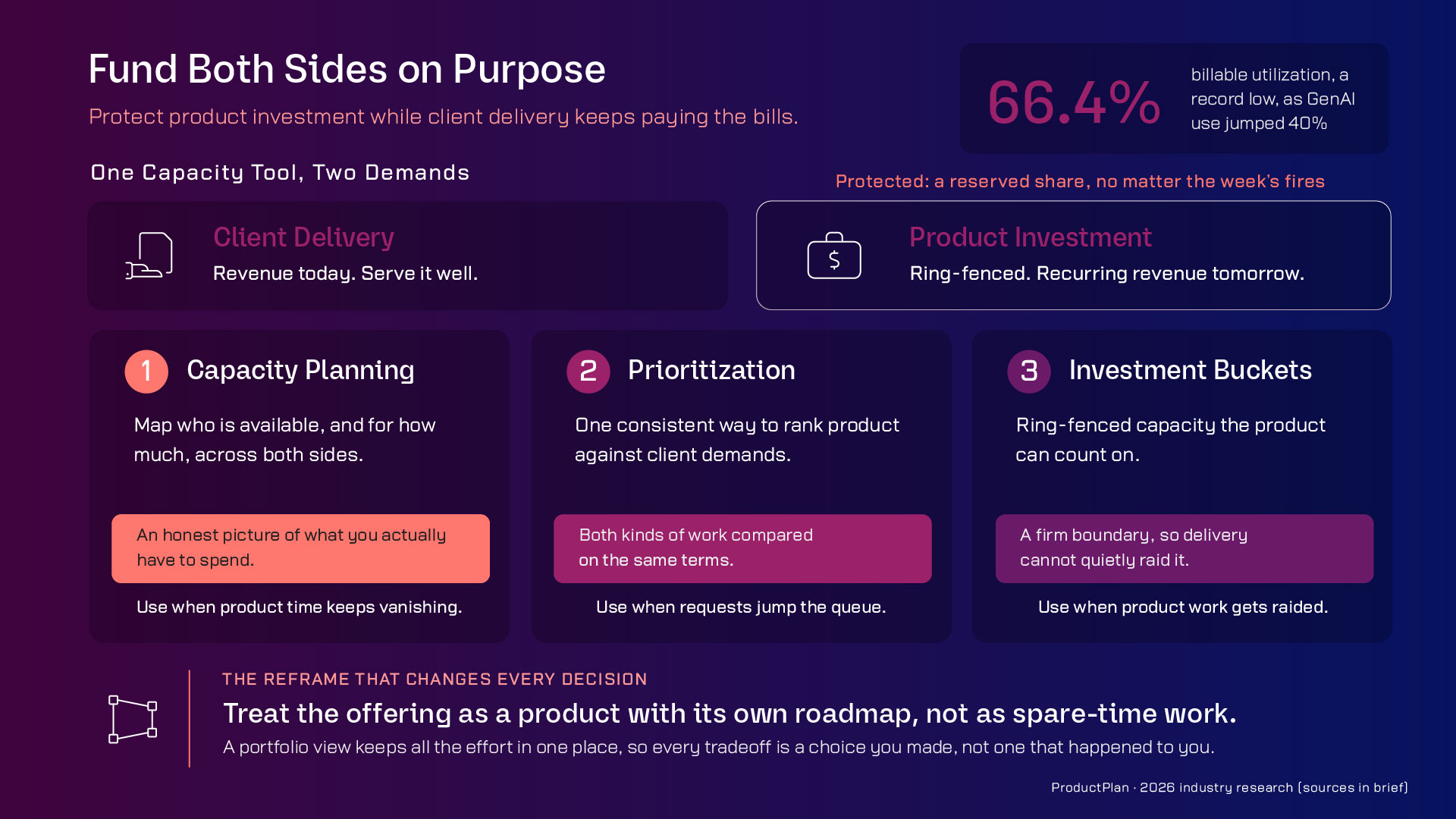Click the 66.4% statistic figure
This screenshot has height=819, width=1456.
pos(1074,102)
